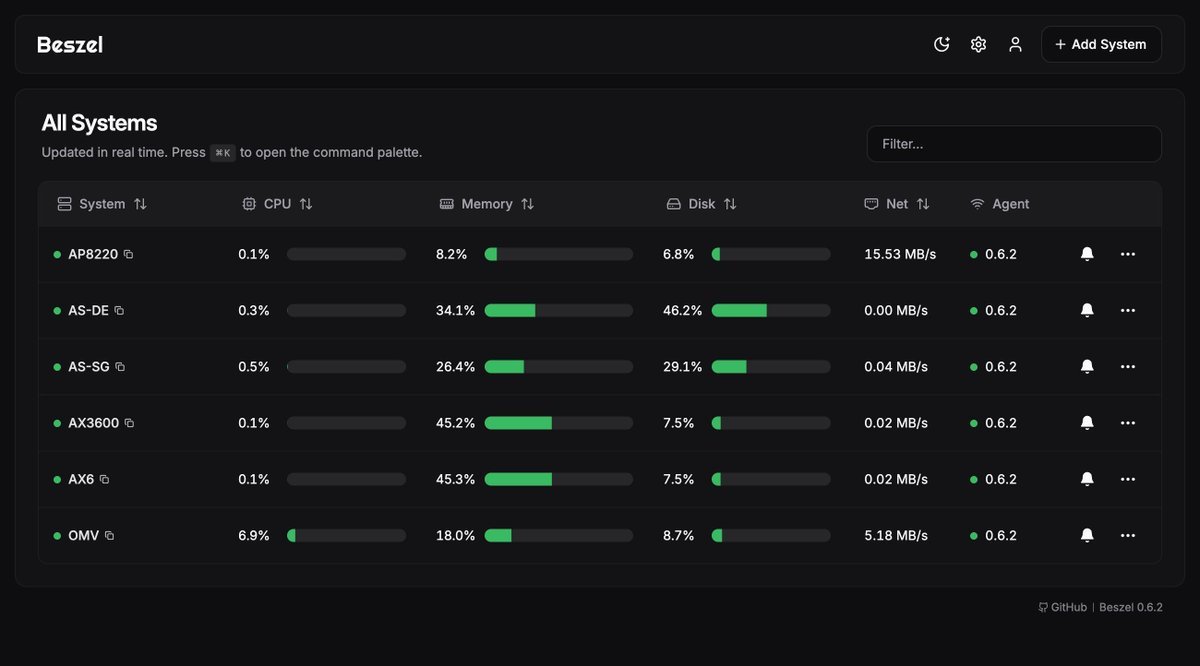
Task: Expand more options for AS-DE row
Action: pyautogui.click(x=1128, y=311)
